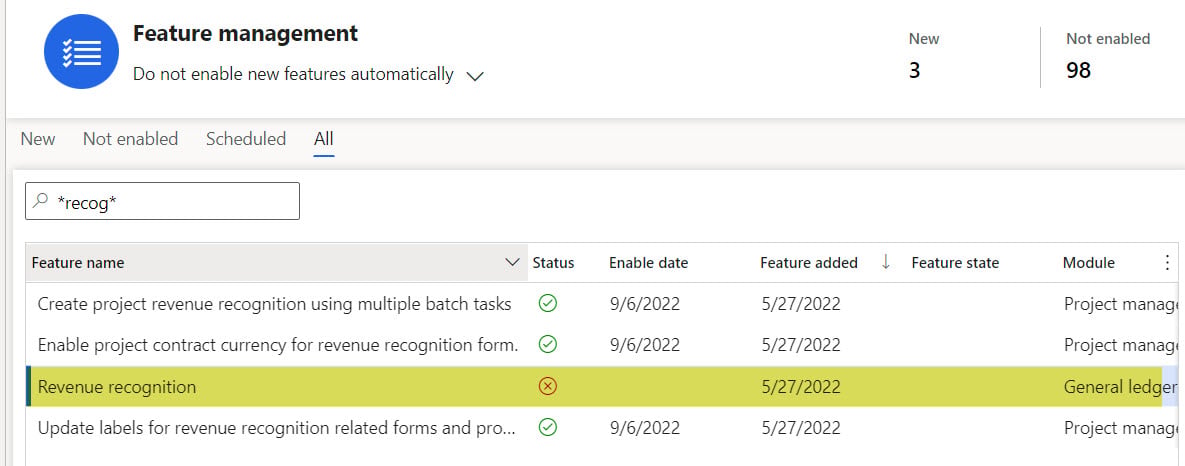Click Feature added 5/27/2022 in Update labels row
The image size is (1185, 466).
coord(801,428)
